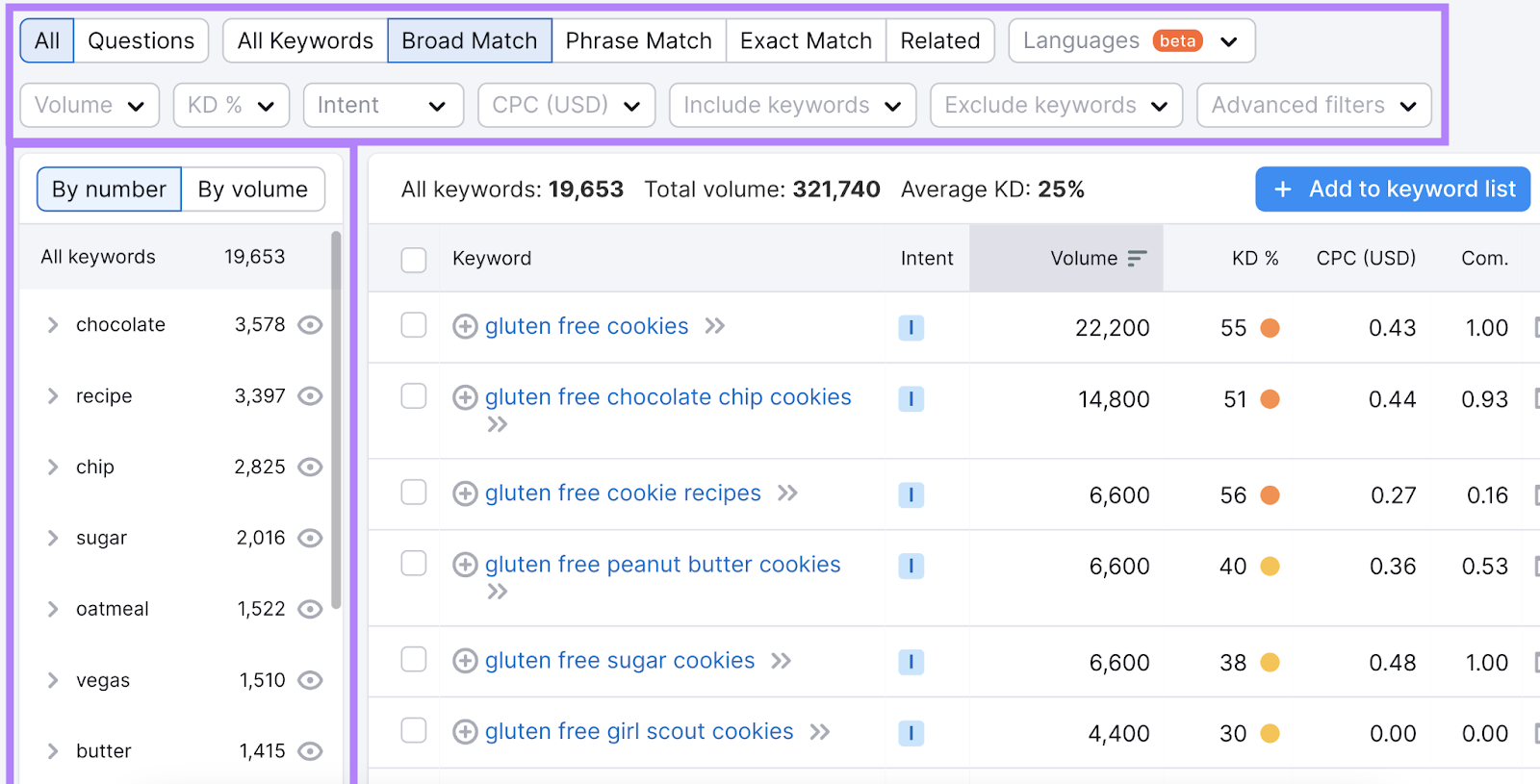Viewport: 1540px width, 784px height.
Task: Click the Intent badge on the sugar cookies row
Action: (911, 662)
